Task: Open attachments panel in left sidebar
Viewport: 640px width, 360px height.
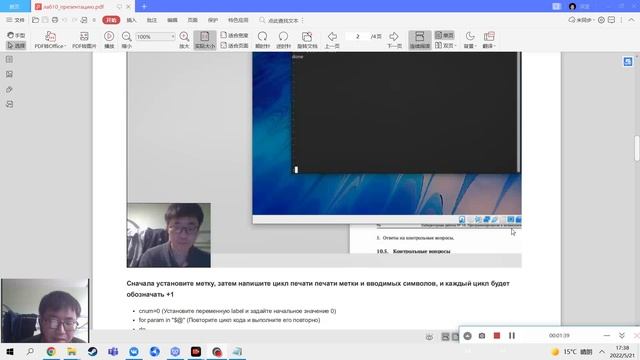Action: coord(9,89)
